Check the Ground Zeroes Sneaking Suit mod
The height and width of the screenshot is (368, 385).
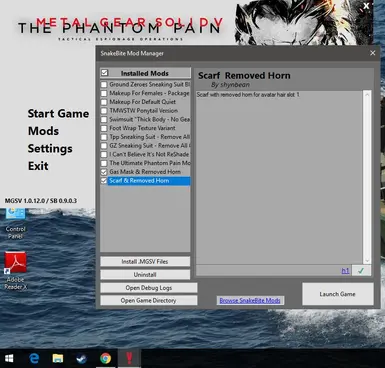(104, 85)
